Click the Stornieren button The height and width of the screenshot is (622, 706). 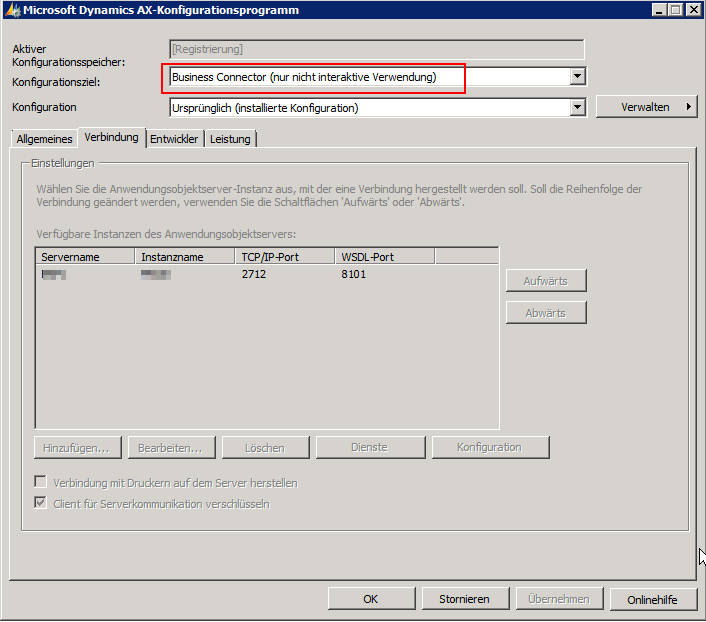[465, 599]
